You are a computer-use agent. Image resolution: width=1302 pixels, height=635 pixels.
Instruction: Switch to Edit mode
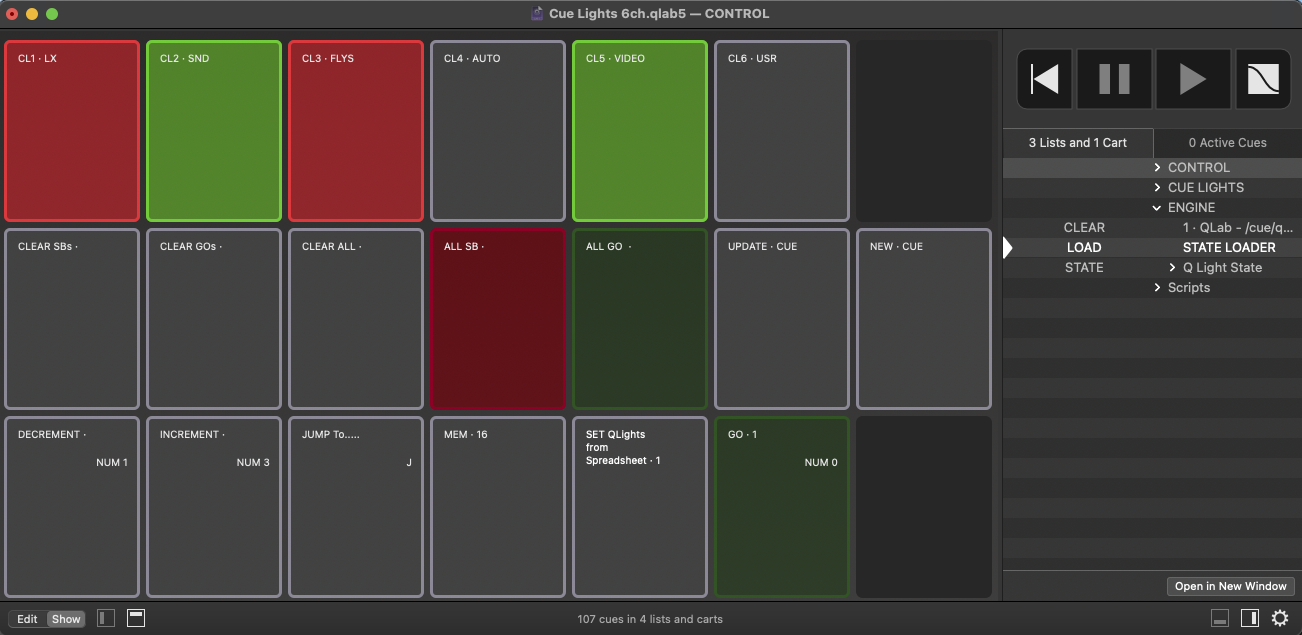tap(28, 619)
